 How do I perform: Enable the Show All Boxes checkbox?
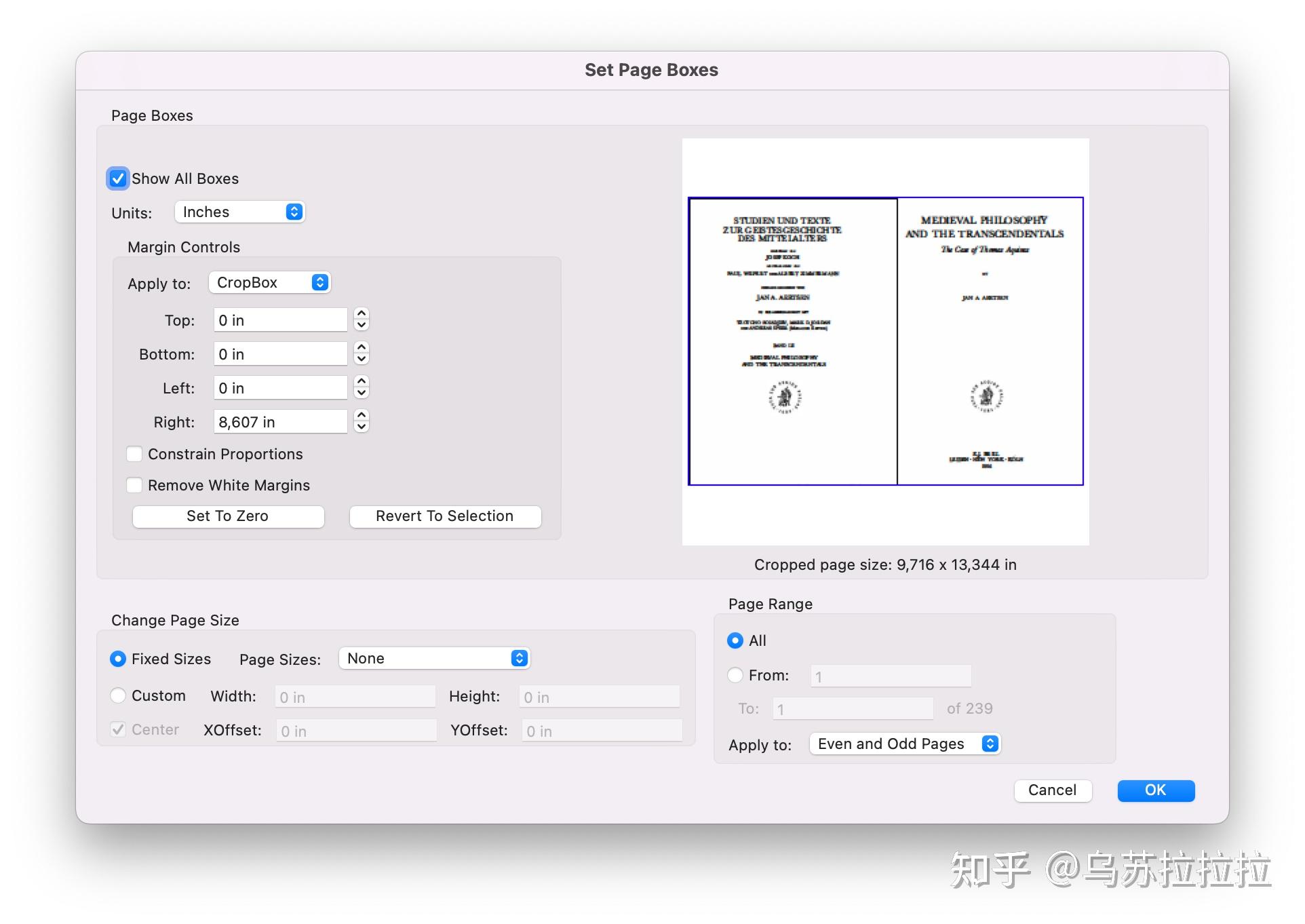[117, 178]
